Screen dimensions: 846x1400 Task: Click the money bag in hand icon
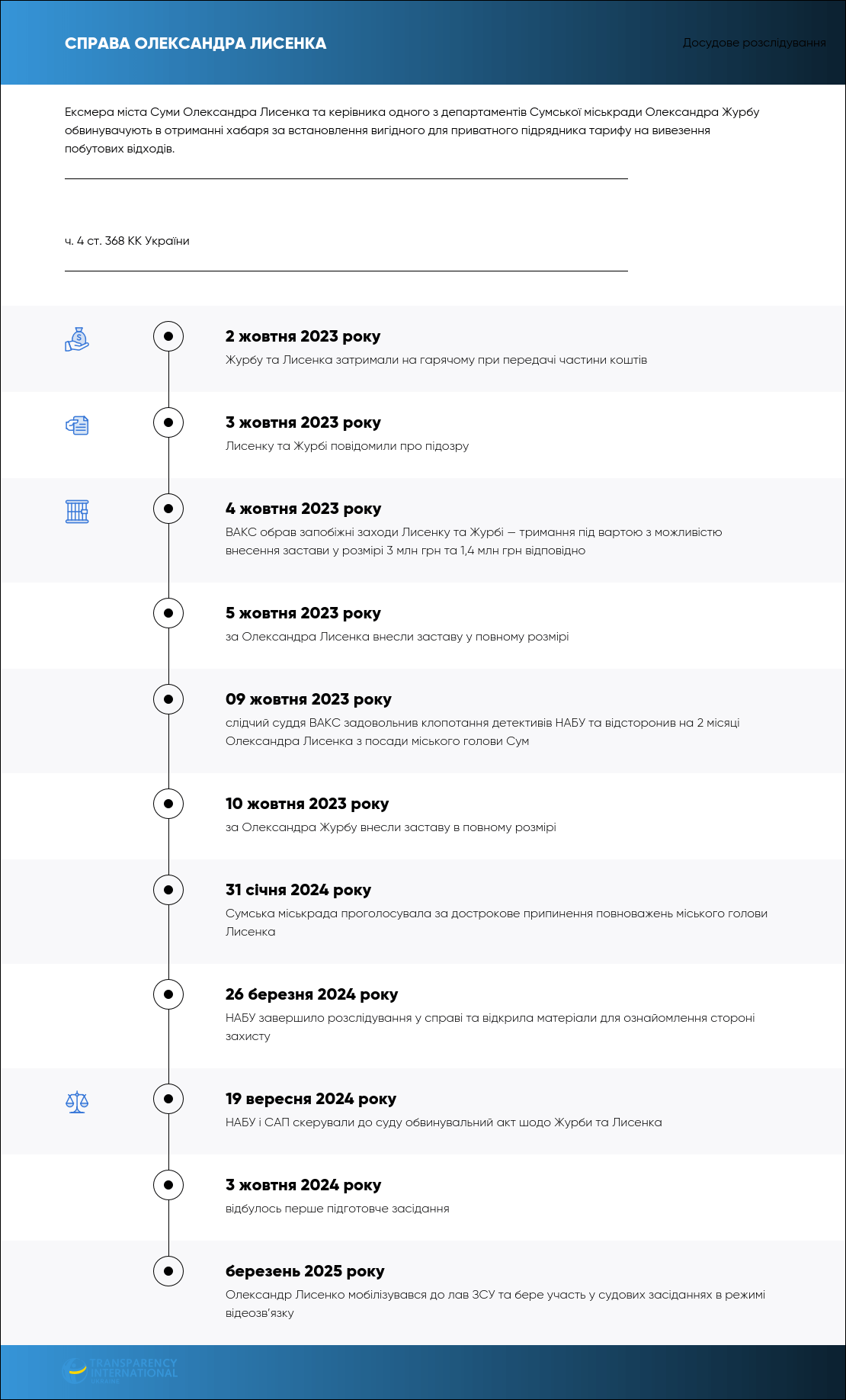tap(77, 339)
